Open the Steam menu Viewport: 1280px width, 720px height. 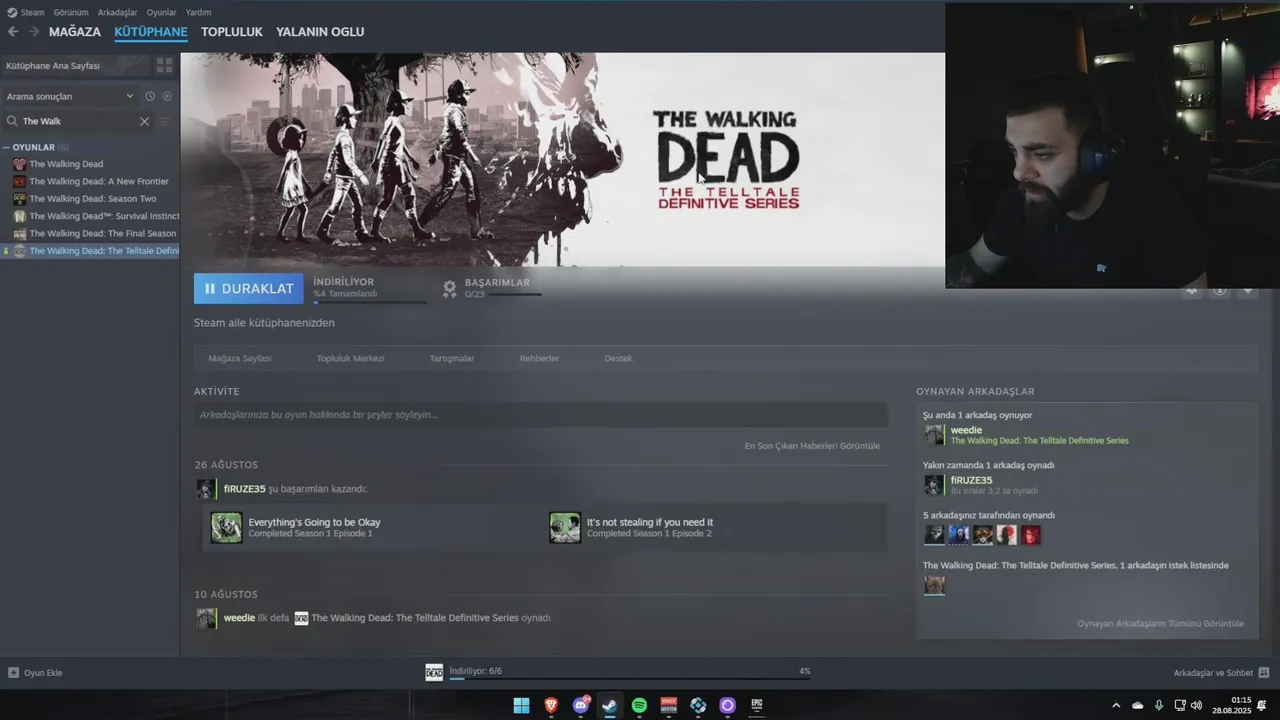click(26, 12)
